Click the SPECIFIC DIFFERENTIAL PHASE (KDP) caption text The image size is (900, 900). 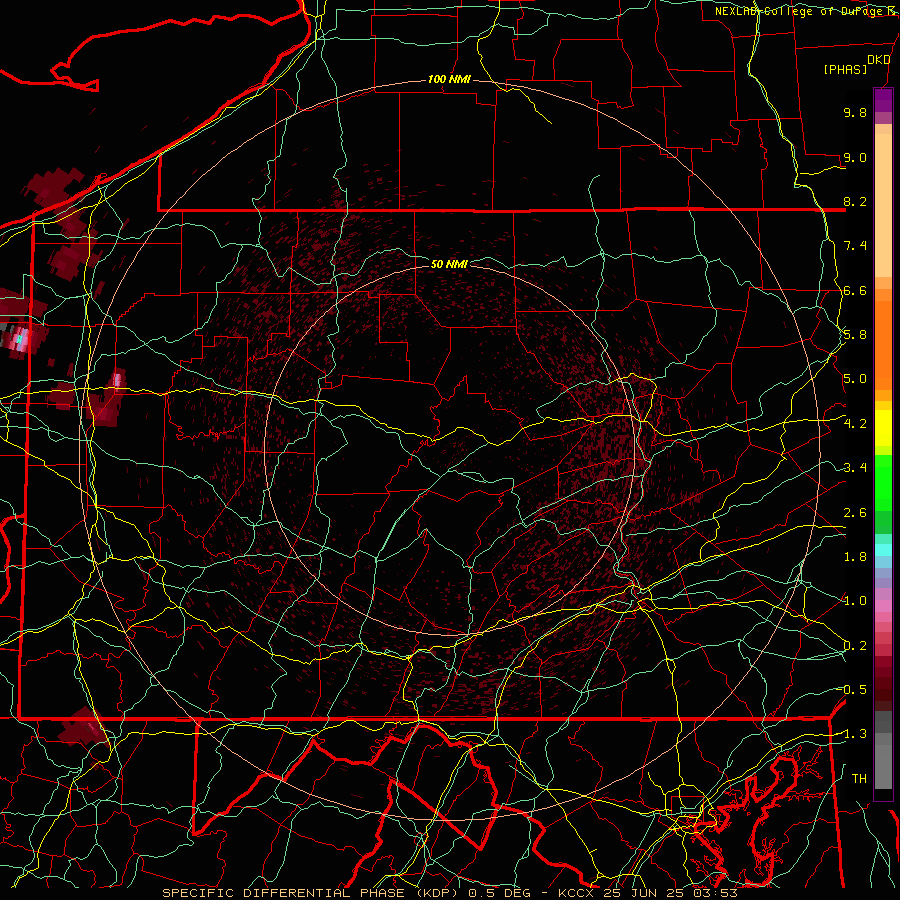click(x=310, y=893)
